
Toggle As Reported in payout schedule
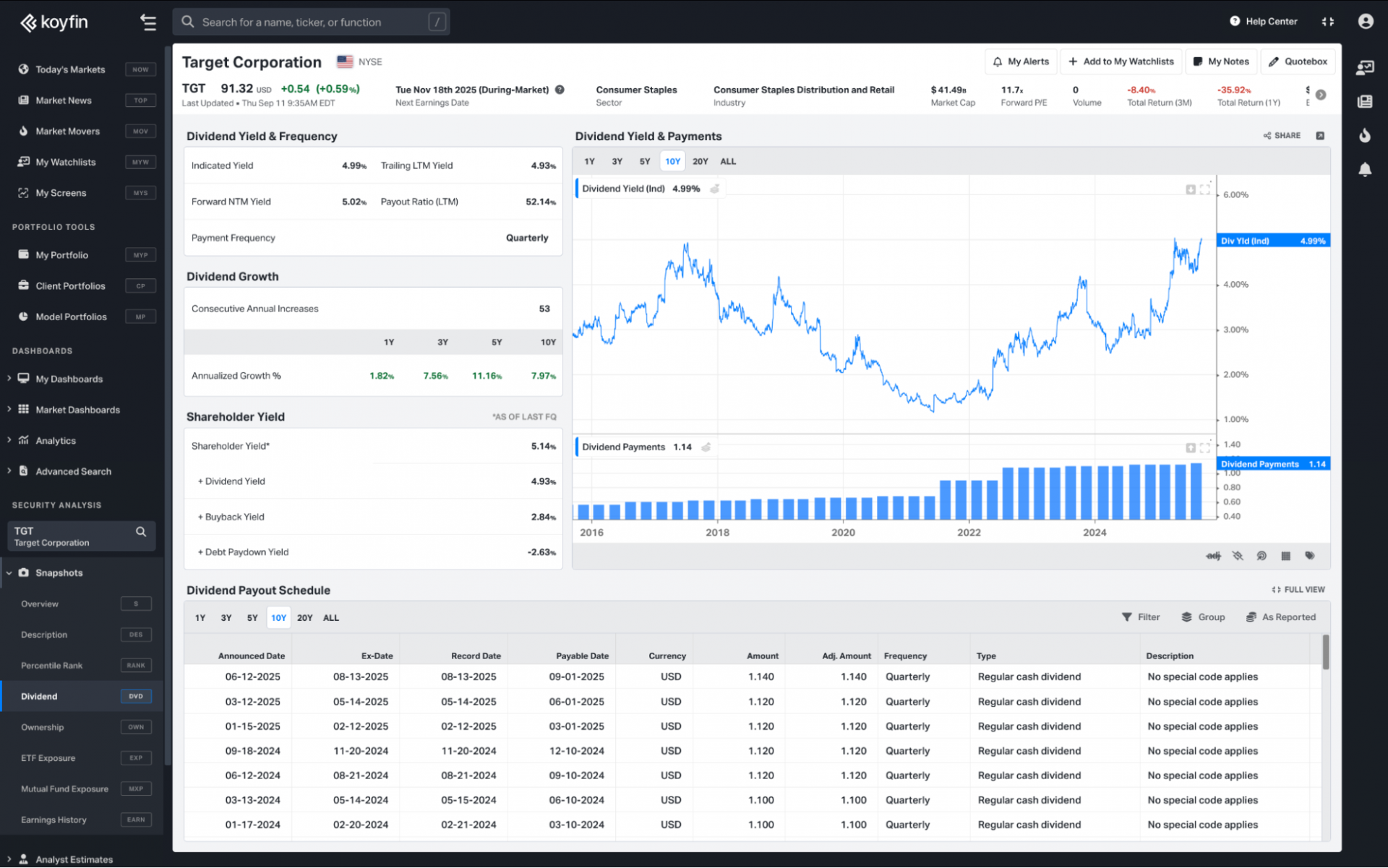1280,617
